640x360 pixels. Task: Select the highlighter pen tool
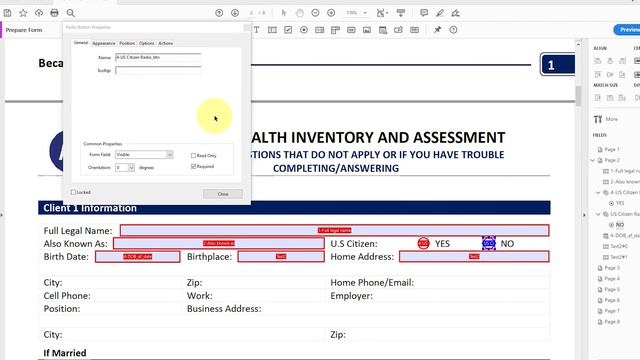pos(440,13)
